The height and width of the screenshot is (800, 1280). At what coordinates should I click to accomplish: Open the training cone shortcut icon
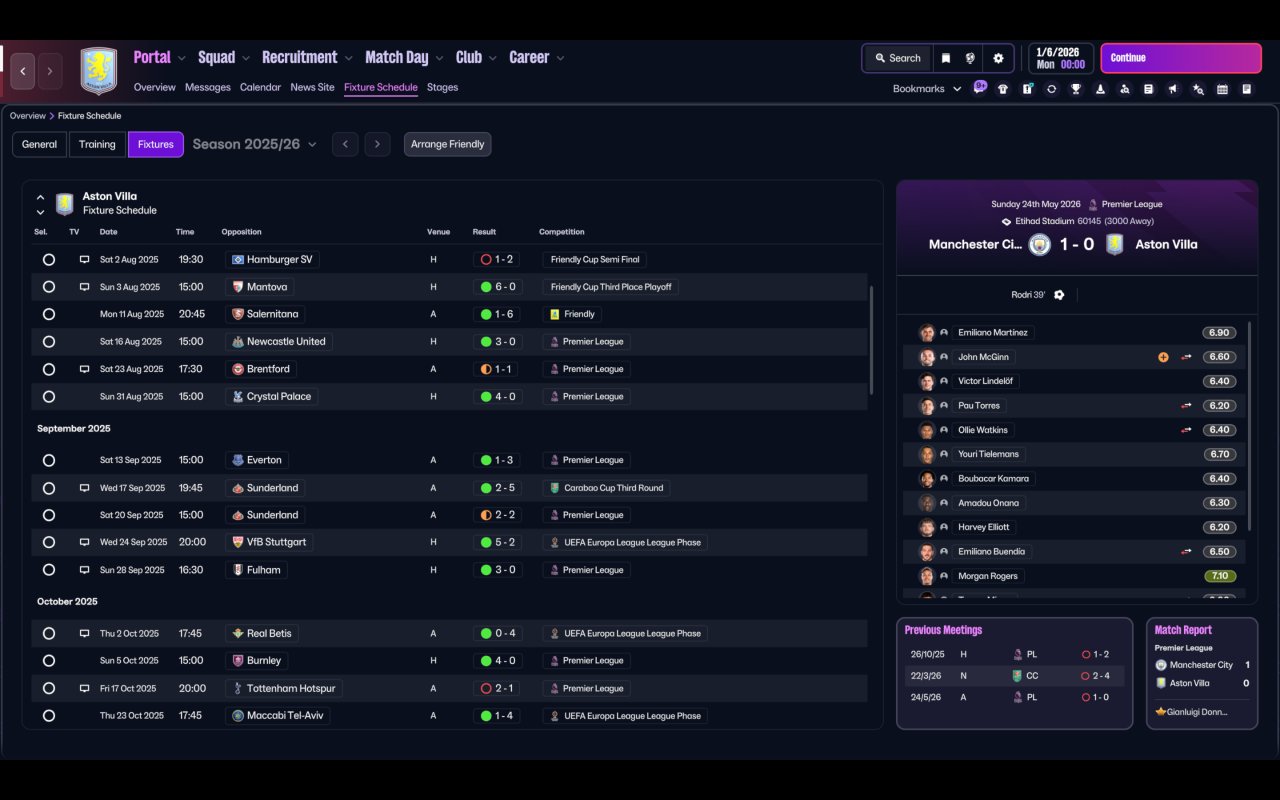point(1100,89)
